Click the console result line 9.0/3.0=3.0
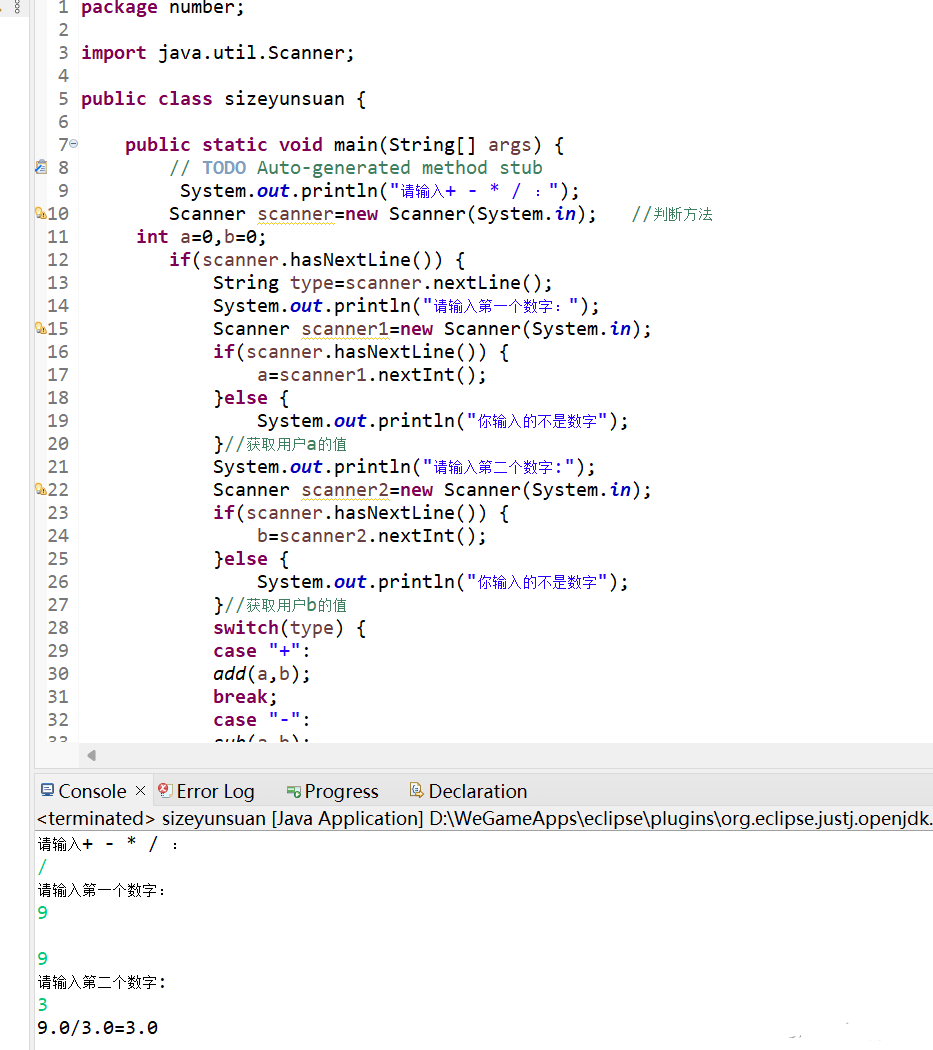This screenshot has height=1050, width=933. [x=97, y=1027]
